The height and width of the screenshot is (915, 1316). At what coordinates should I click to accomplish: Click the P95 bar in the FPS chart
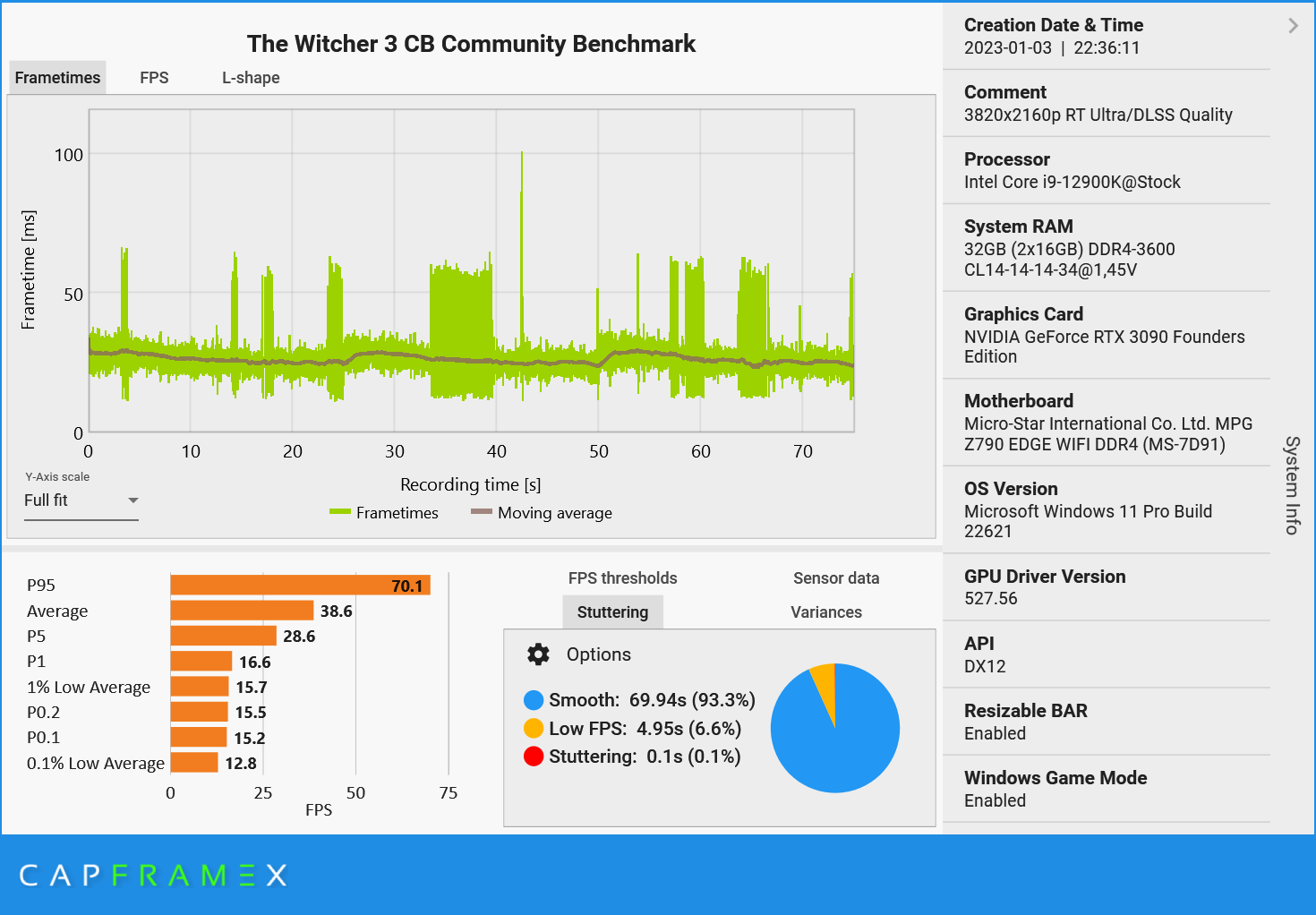(300, 585)
